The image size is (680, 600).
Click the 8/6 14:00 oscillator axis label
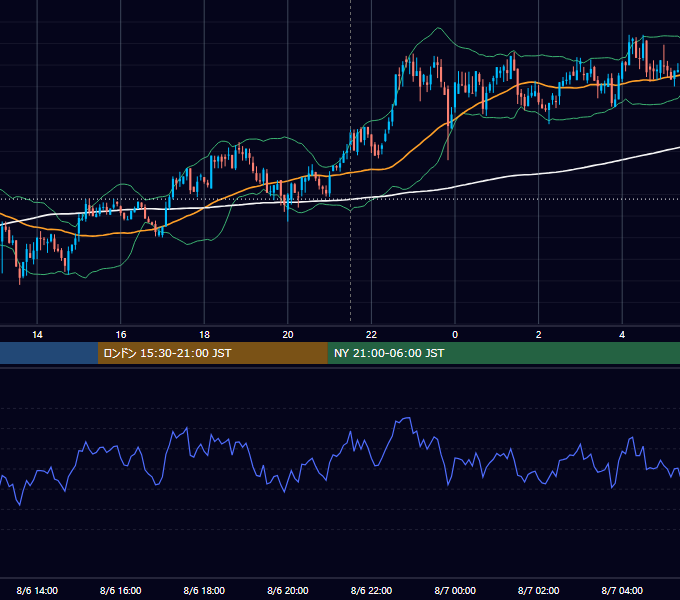[x=37, y=591]
